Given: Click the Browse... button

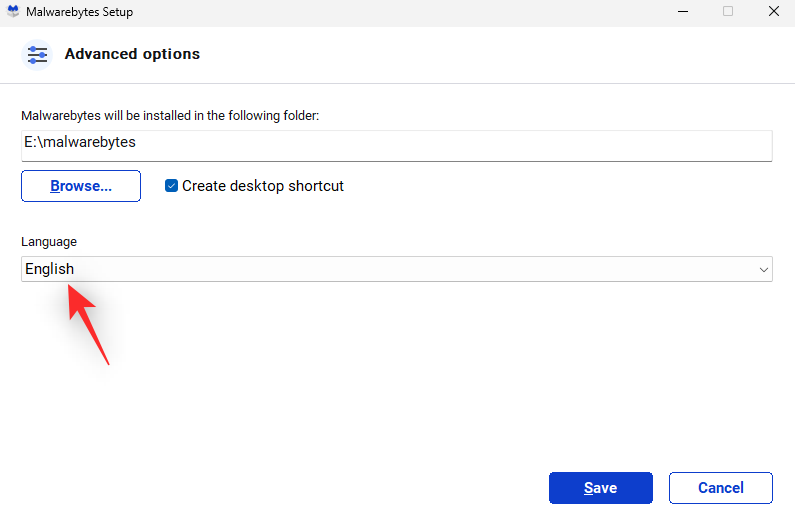Looking at the screenshot, I should coord(81,186).
